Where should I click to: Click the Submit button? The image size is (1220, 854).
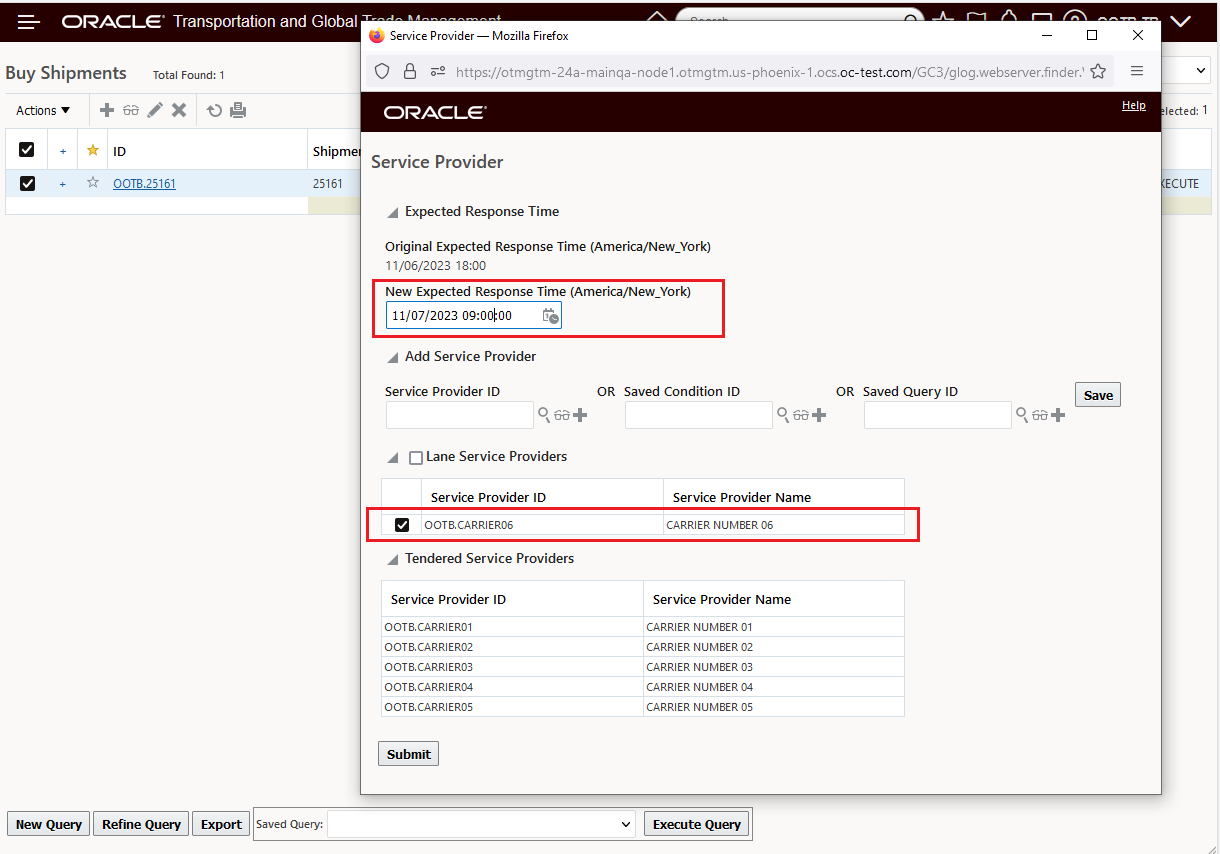[x=408, y=754]
